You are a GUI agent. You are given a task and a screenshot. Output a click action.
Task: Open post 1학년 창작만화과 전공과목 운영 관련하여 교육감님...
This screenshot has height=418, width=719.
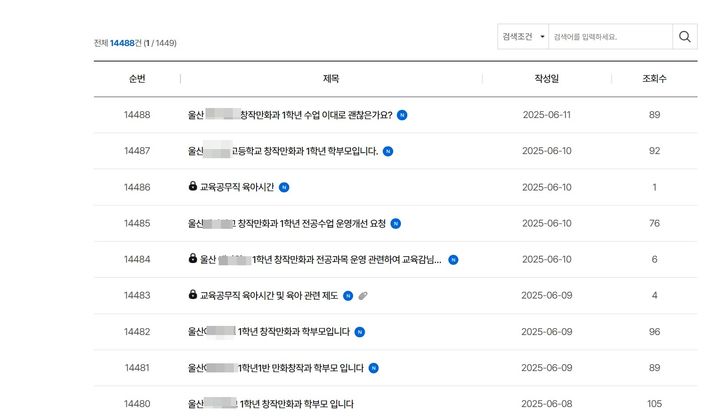[x=321, y=259]
